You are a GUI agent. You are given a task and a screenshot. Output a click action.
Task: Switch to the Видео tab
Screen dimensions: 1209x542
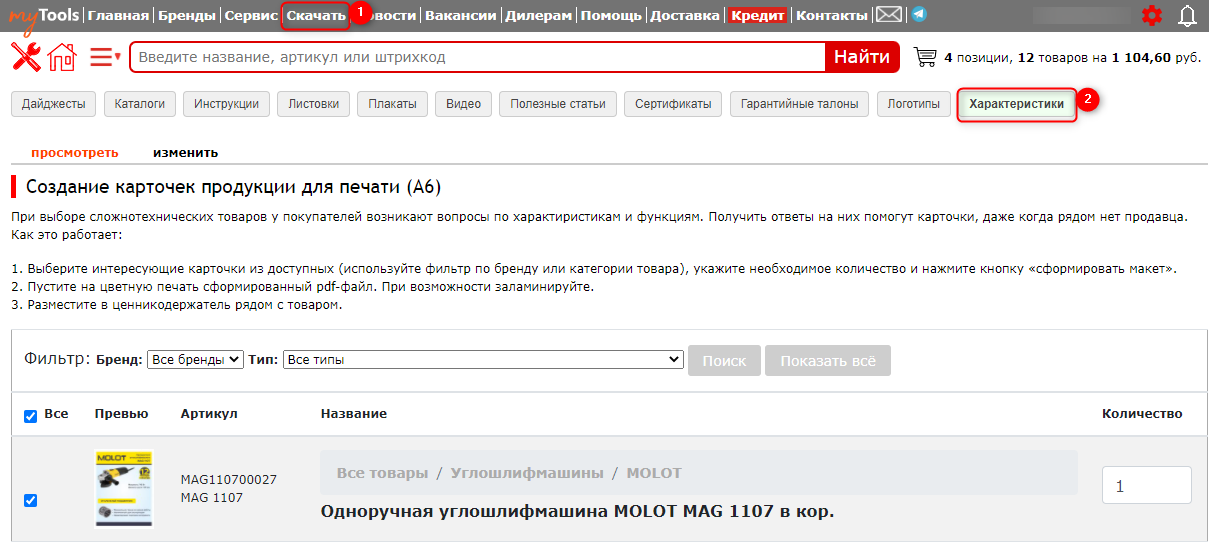tap(464, 104)
